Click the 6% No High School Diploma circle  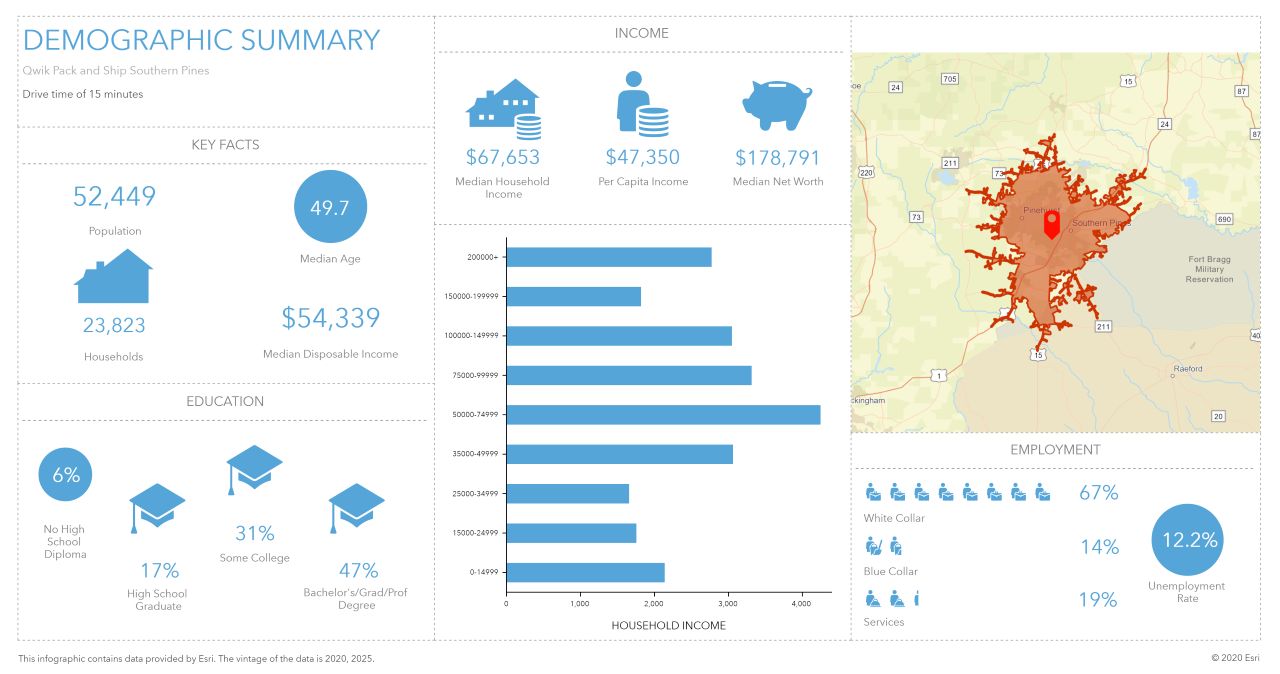[66, 475]
